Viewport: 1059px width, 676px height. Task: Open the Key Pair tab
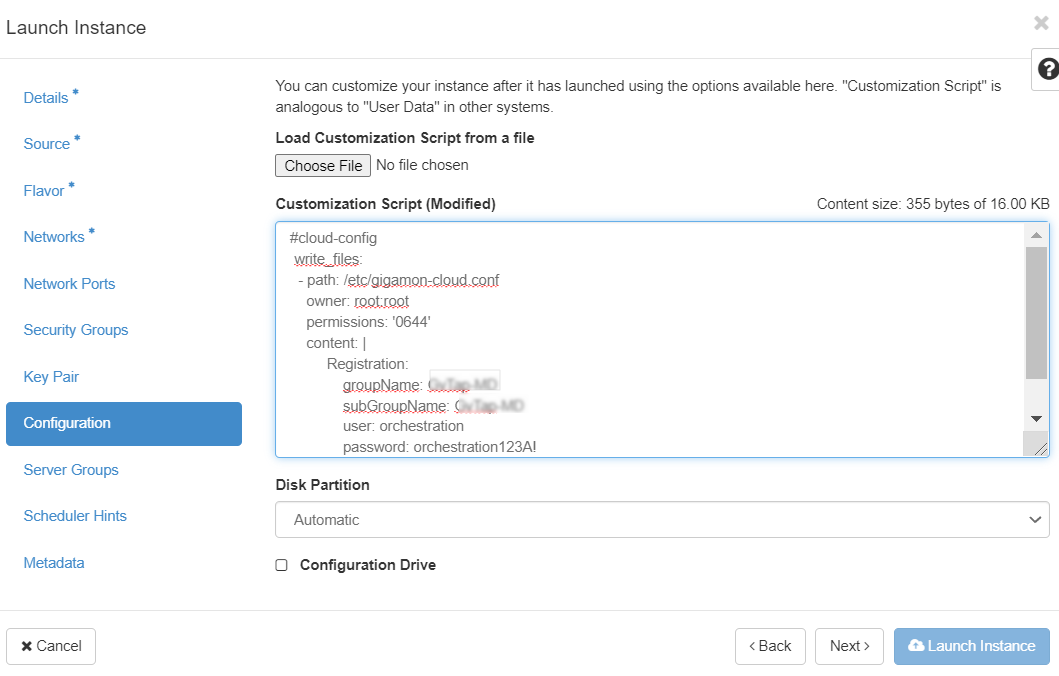[51, 377]
